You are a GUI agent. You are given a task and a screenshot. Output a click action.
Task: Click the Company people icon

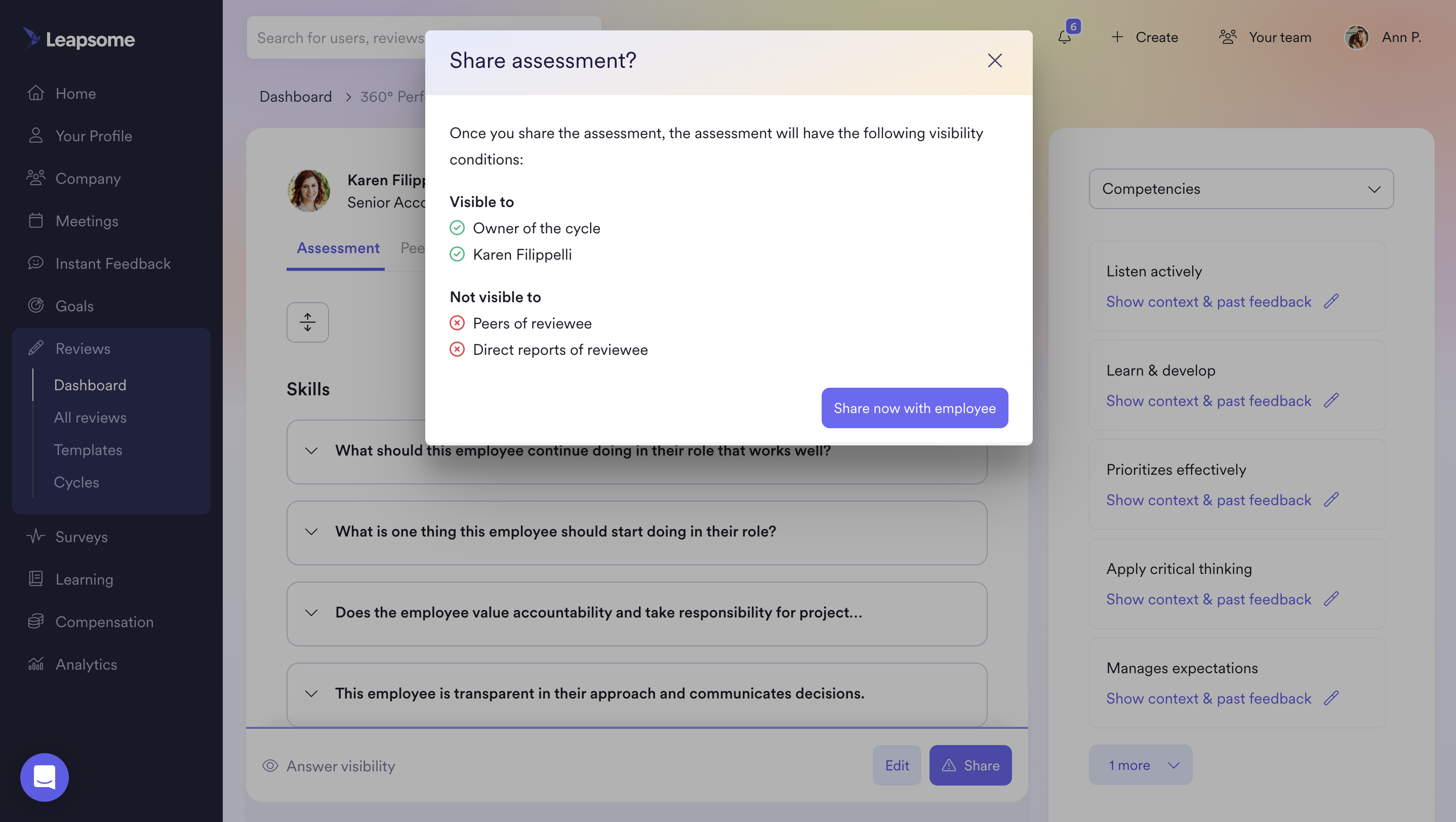[35, 178]
